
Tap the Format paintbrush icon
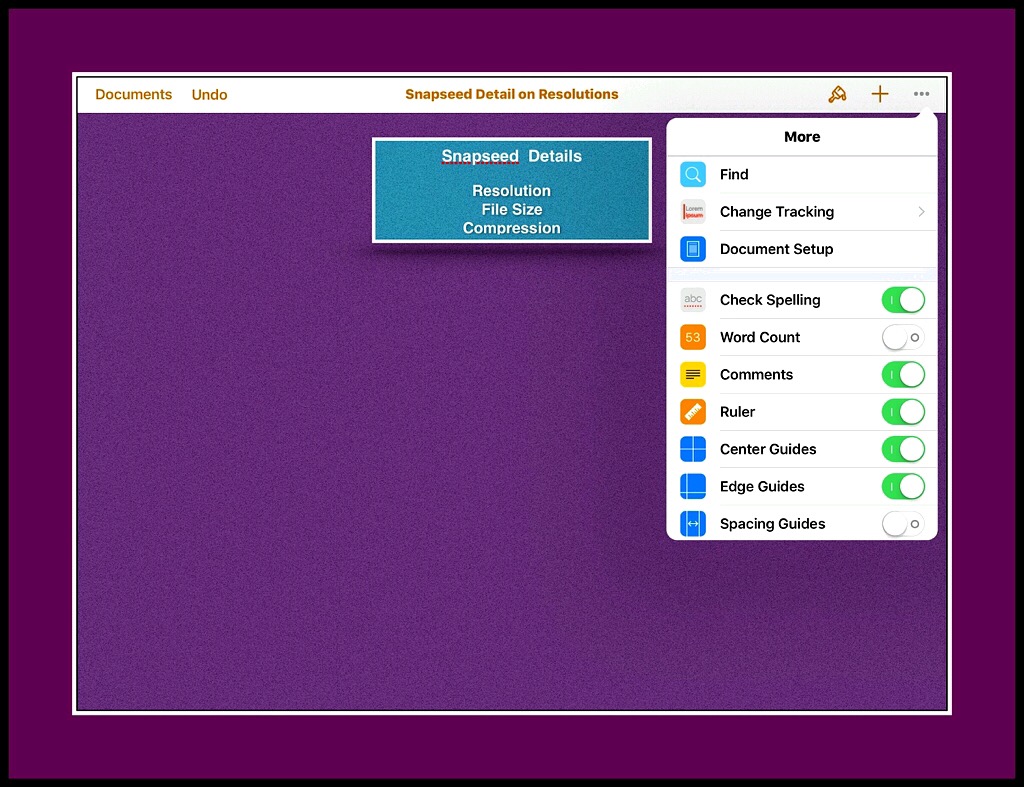837,94
